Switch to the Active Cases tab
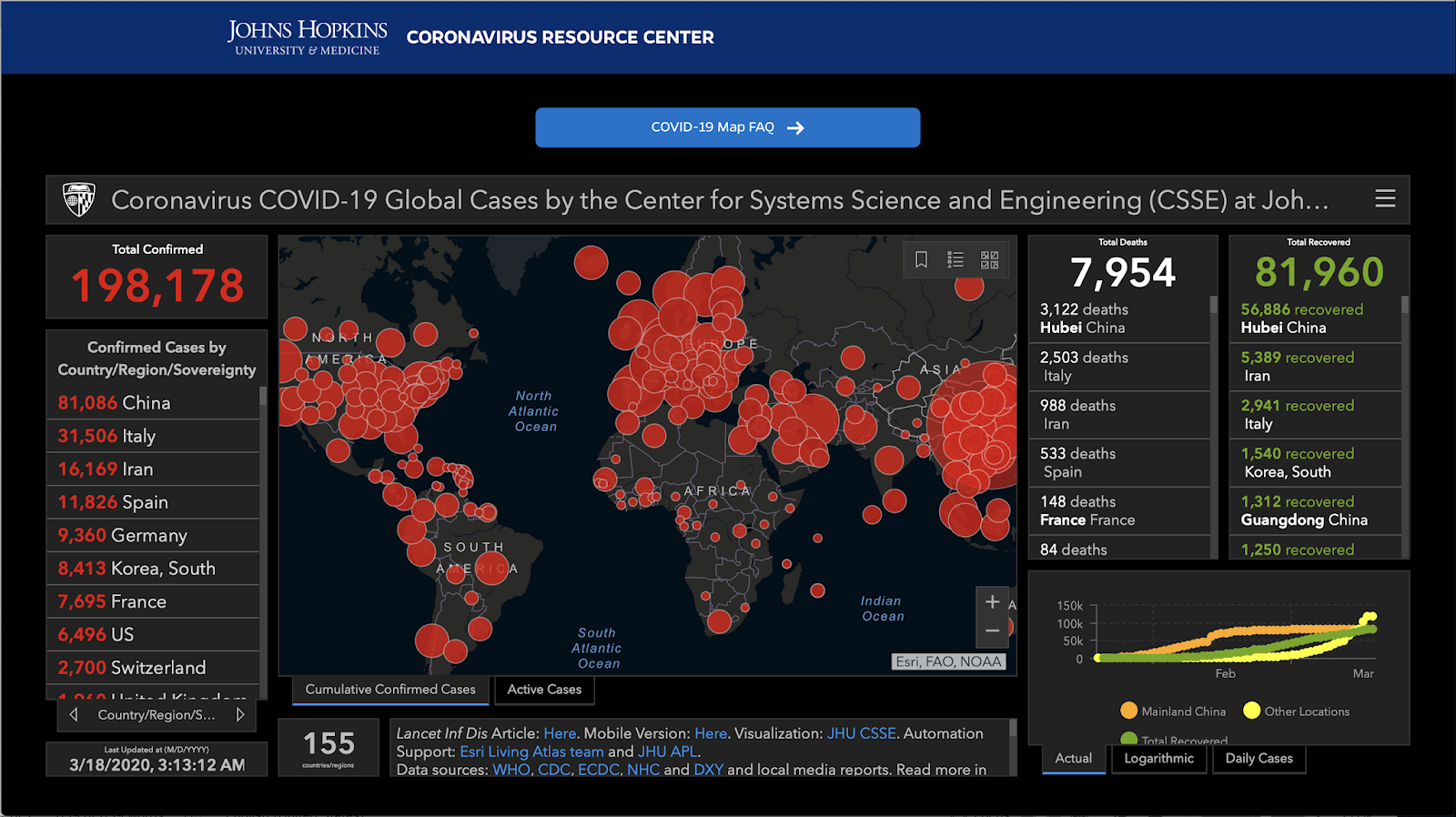1456x817 pixels. 544,690
